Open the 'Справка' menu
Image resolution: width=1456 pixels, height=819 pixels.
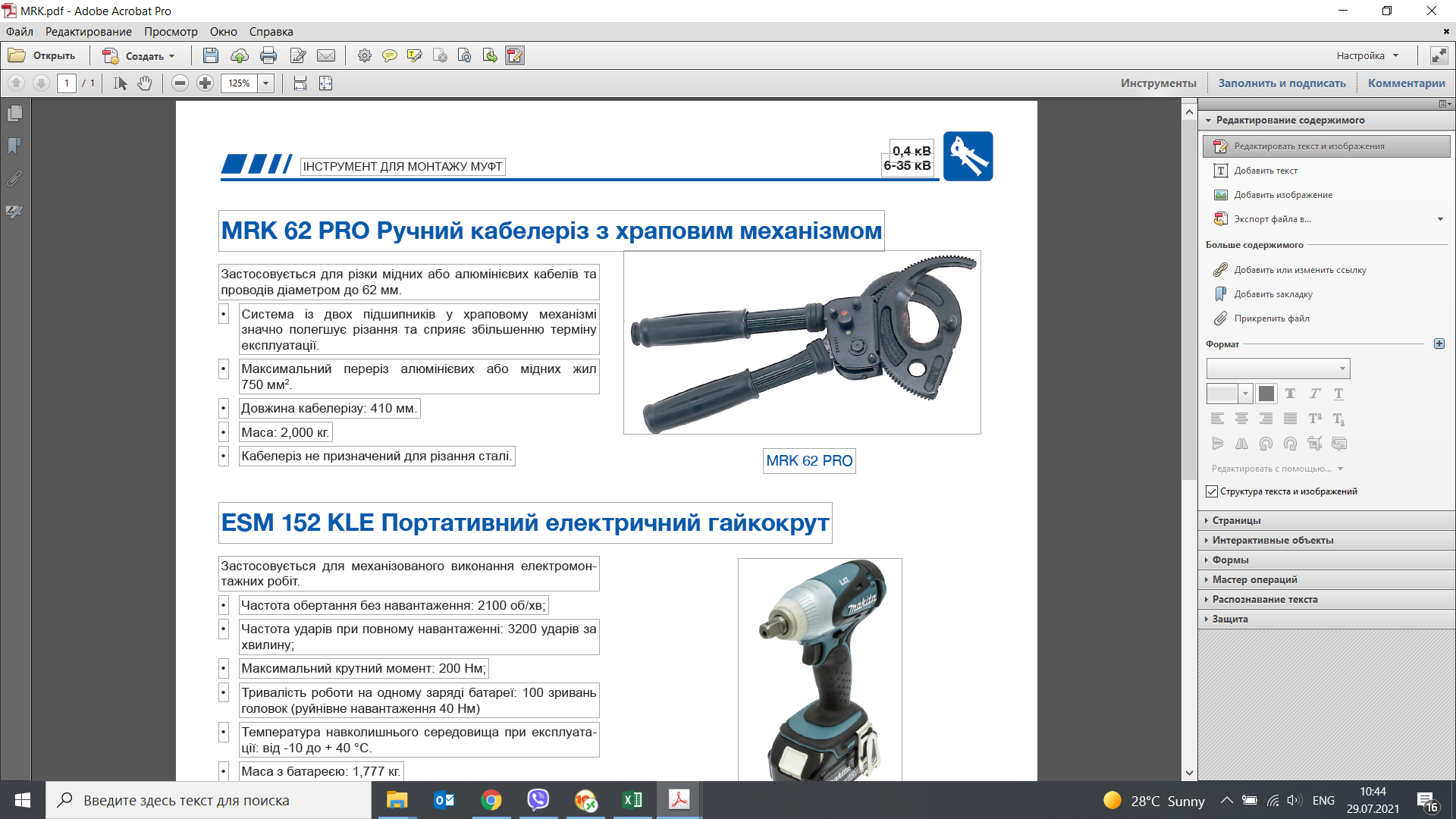pyautogui.click(x=271, y=32)
